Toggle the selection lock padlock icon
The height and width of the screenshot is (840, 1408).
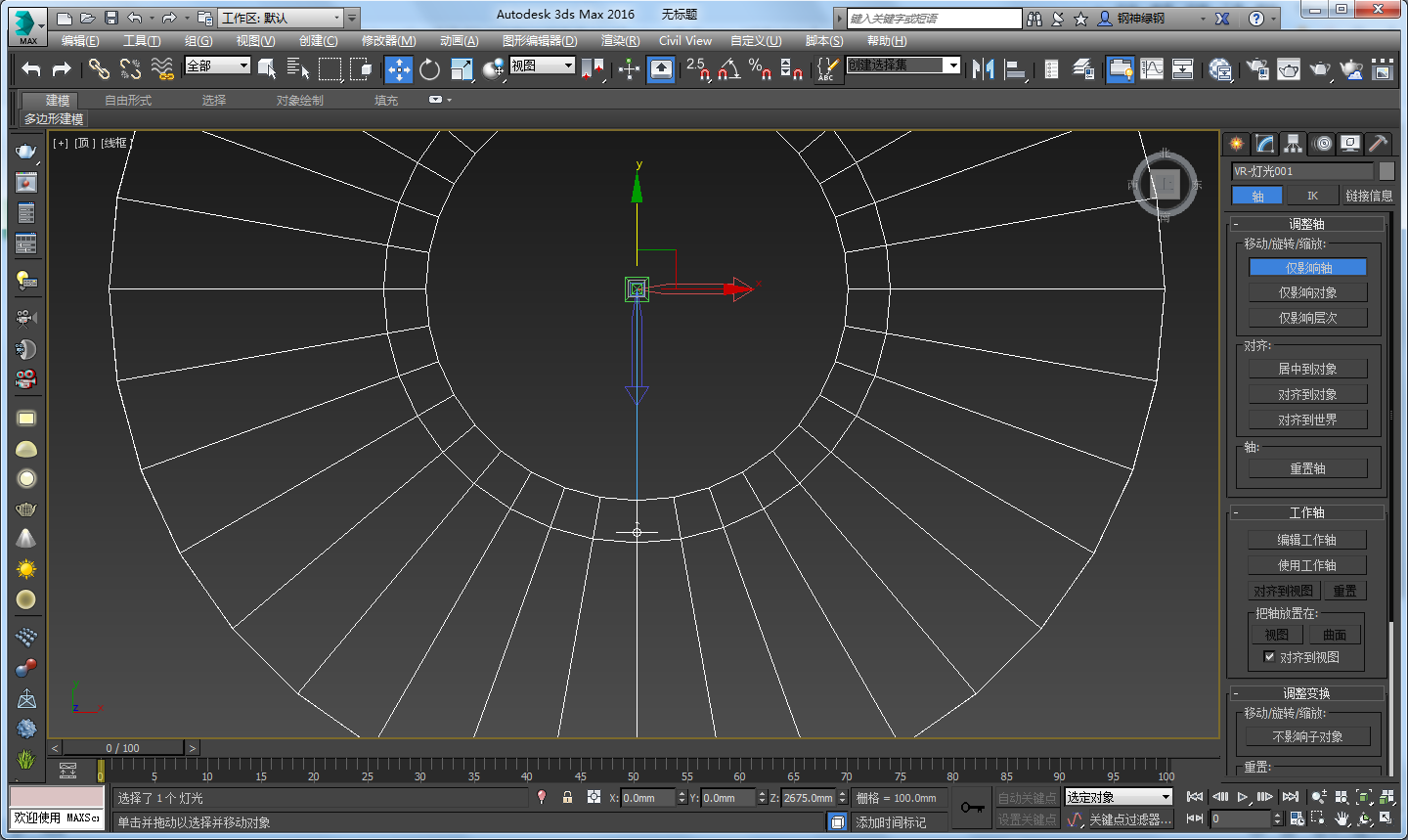click(567, 797)
